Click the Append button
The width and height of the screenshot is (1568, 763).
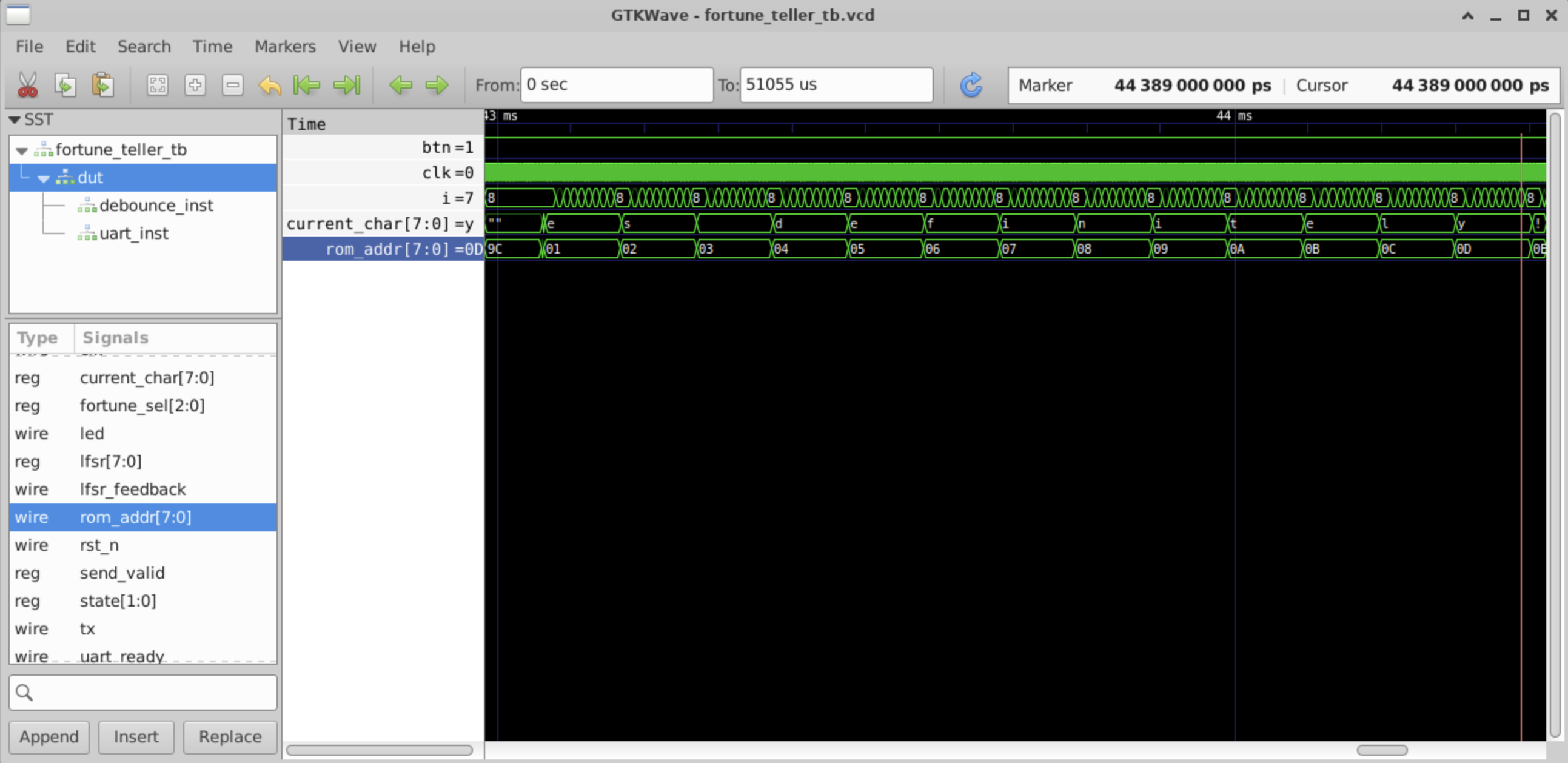point(49,736)
